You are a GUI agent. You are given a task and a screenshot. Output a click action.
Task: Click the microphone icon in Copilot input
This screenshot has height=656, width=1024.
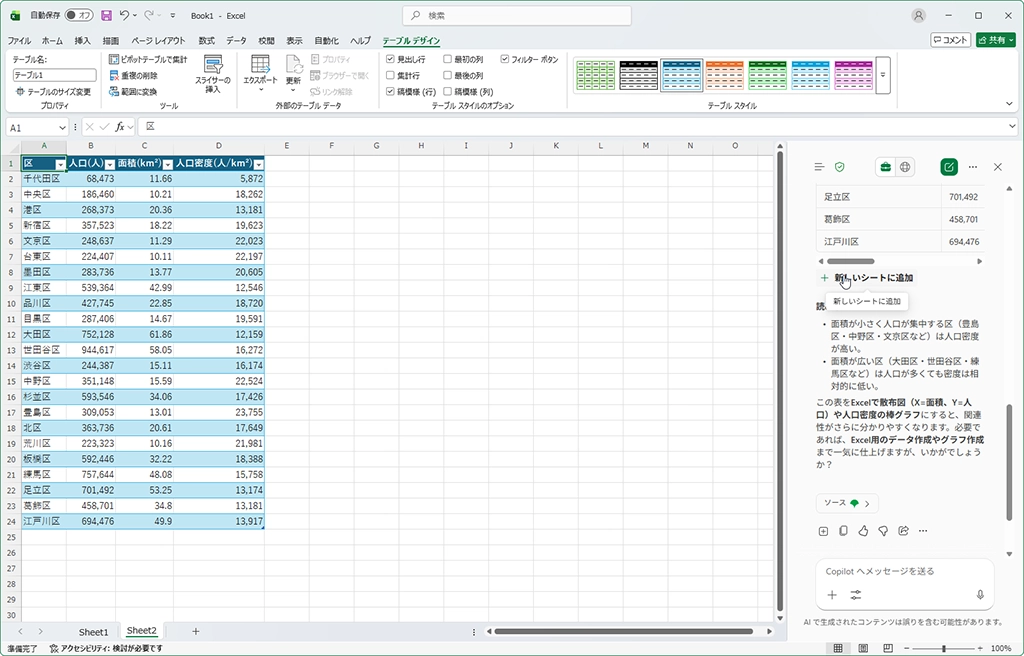(x=979, y=595)
